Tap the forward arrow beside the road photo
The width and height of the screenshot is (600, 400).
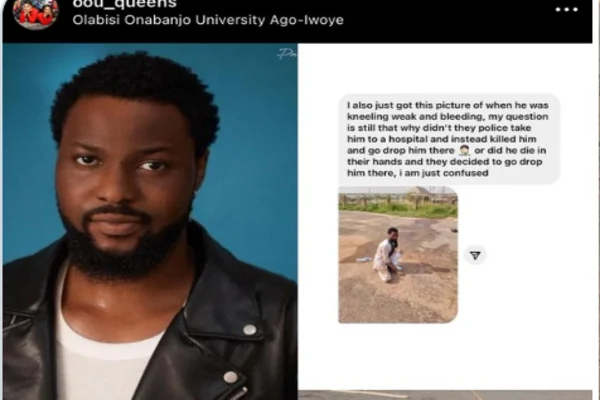[475, 255]
